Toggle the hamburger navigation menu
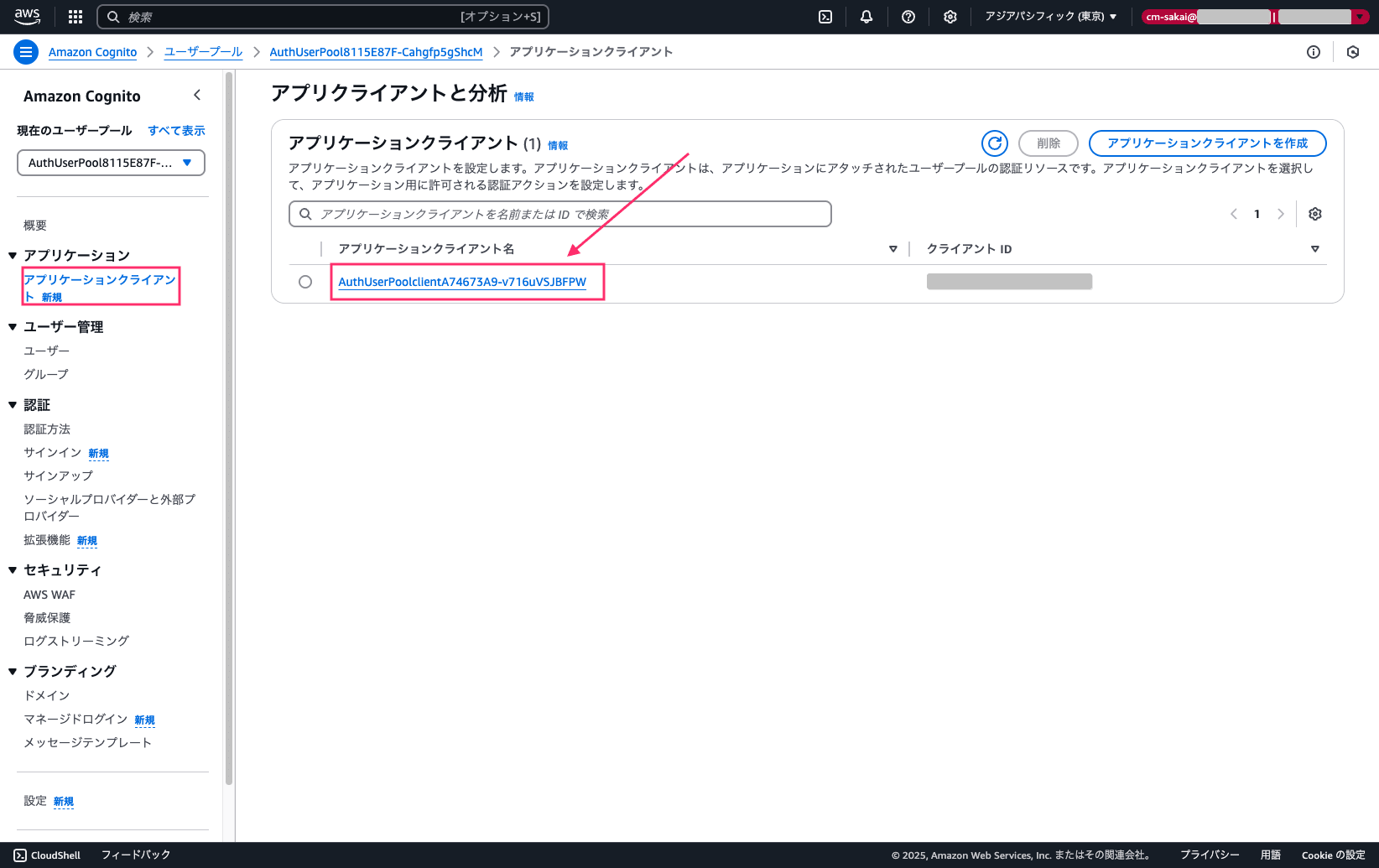The height and width of the screenshot is (868, 1379). pyautogui.click(x=26, y=52)
